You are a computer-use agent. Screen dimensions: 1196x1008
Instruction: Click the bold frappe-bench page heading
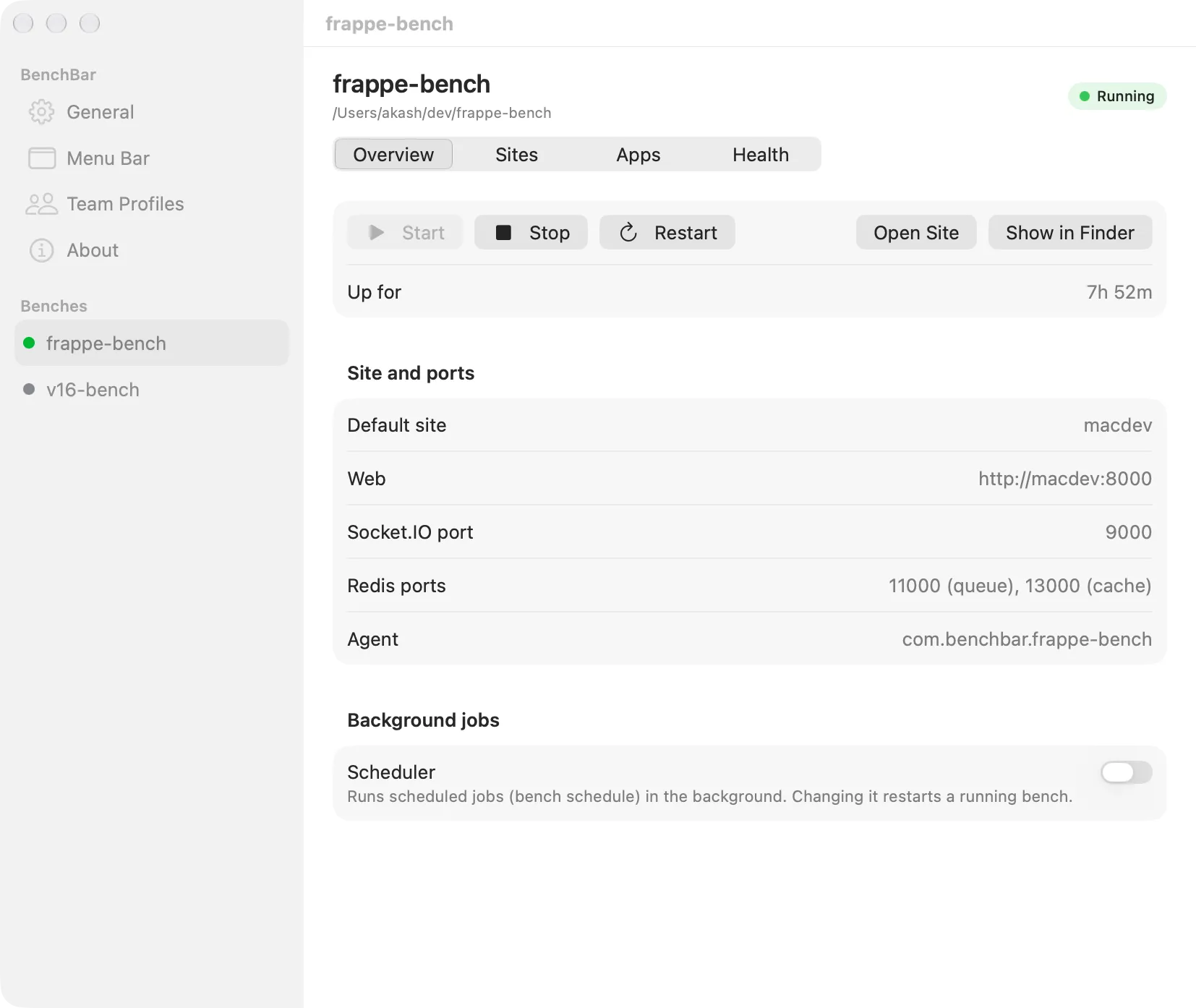pos(411,84)
